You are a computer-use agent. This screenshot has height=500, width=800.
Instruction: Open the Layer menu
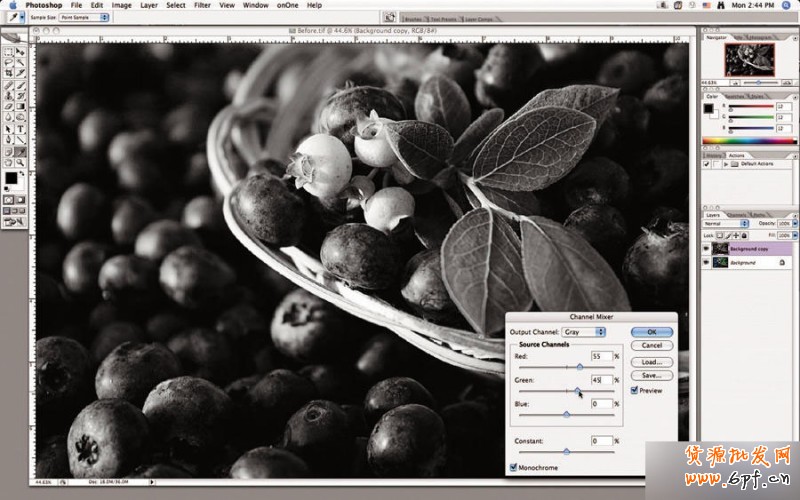click(x=149, y=5)
